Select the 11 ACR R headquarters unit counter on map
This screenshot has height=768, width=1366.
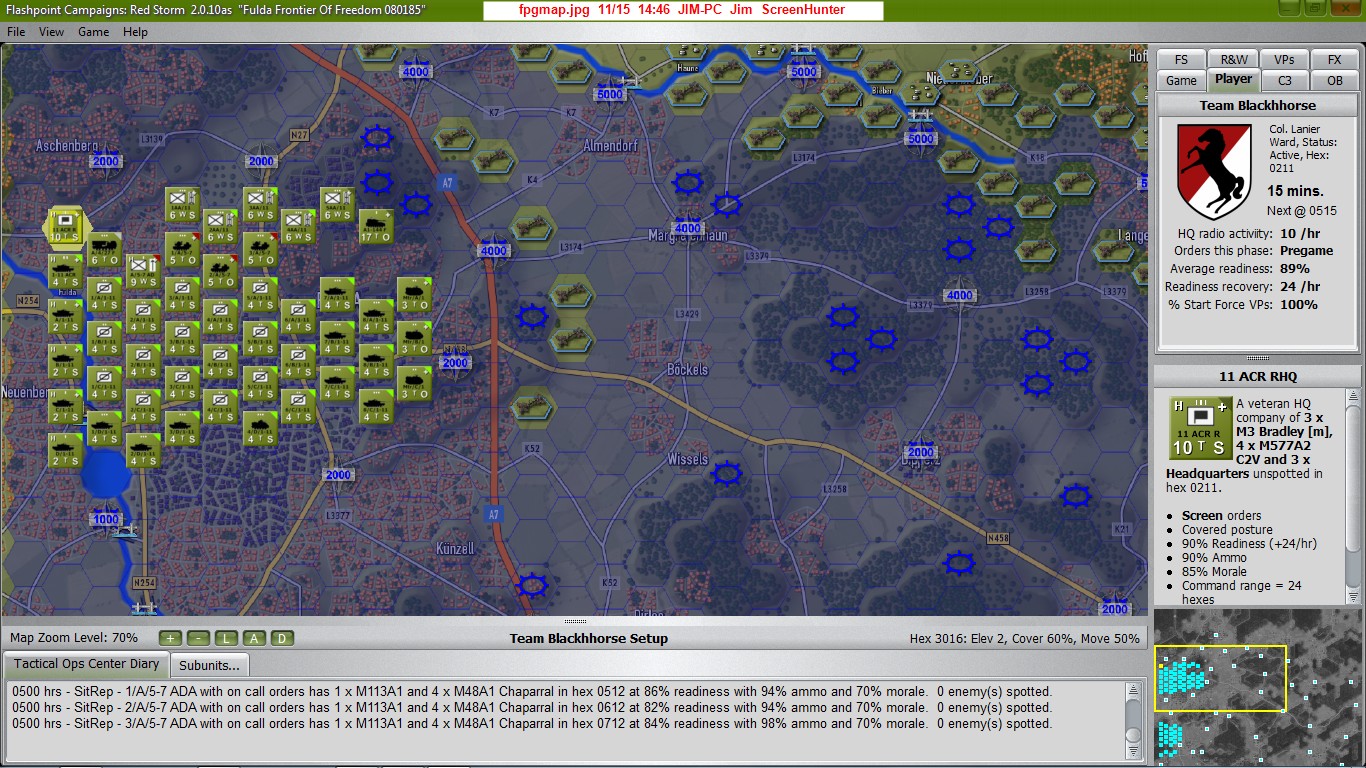66,226
